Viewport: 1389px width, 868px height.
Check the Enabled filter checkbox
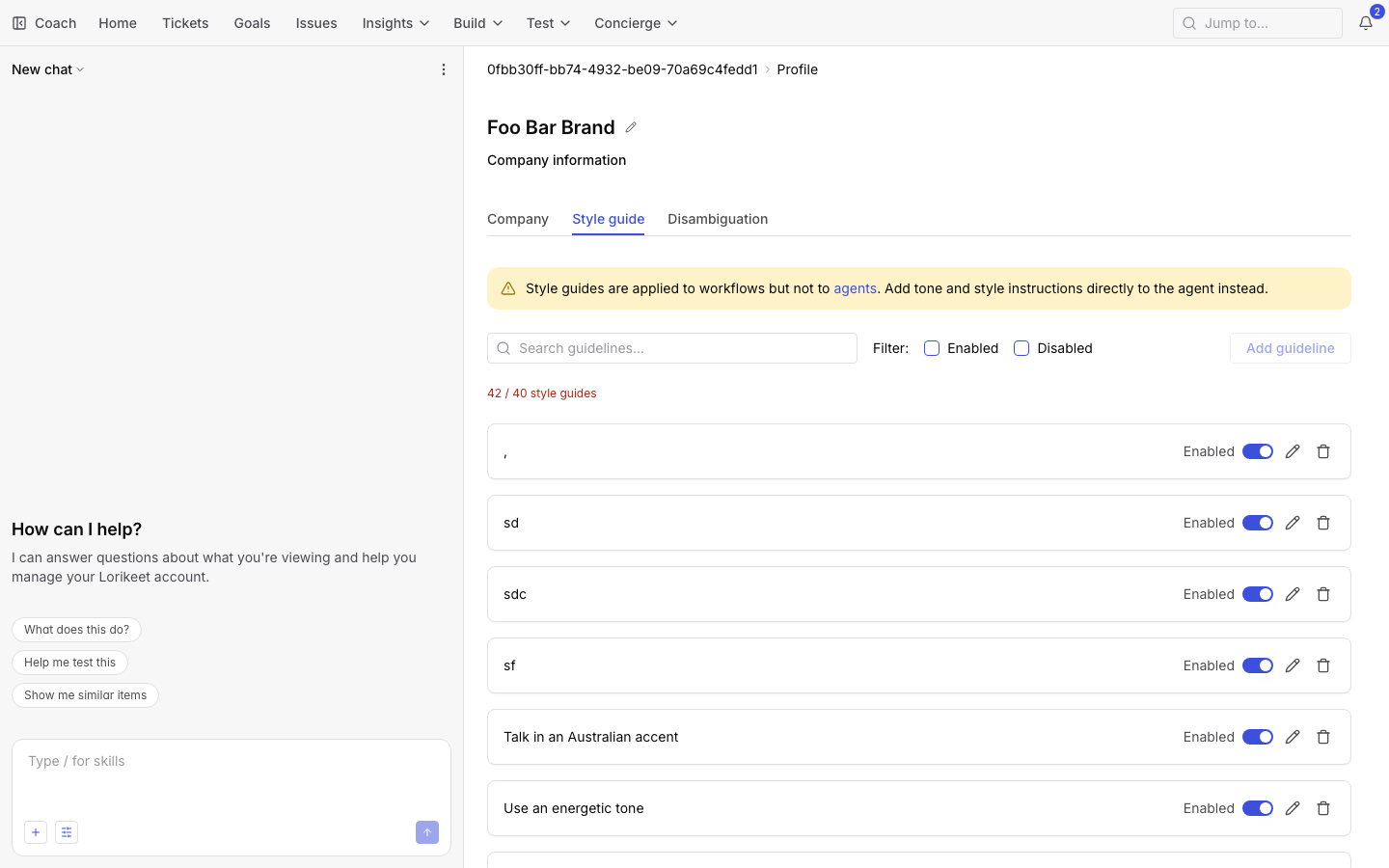point(932,348)
